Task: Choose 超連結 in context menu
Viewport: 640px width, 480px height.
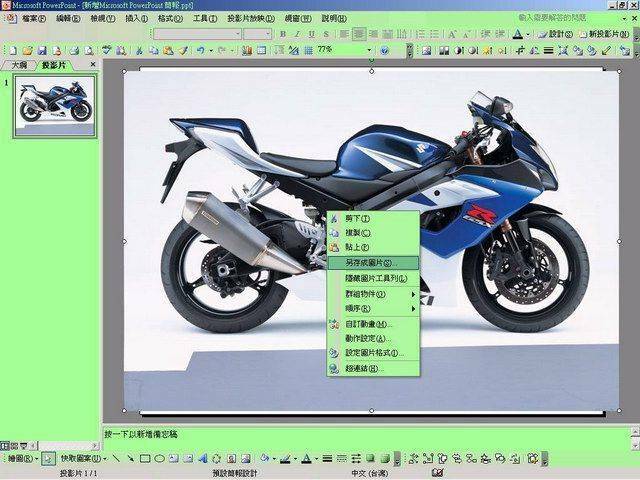Action: (373, 368)
